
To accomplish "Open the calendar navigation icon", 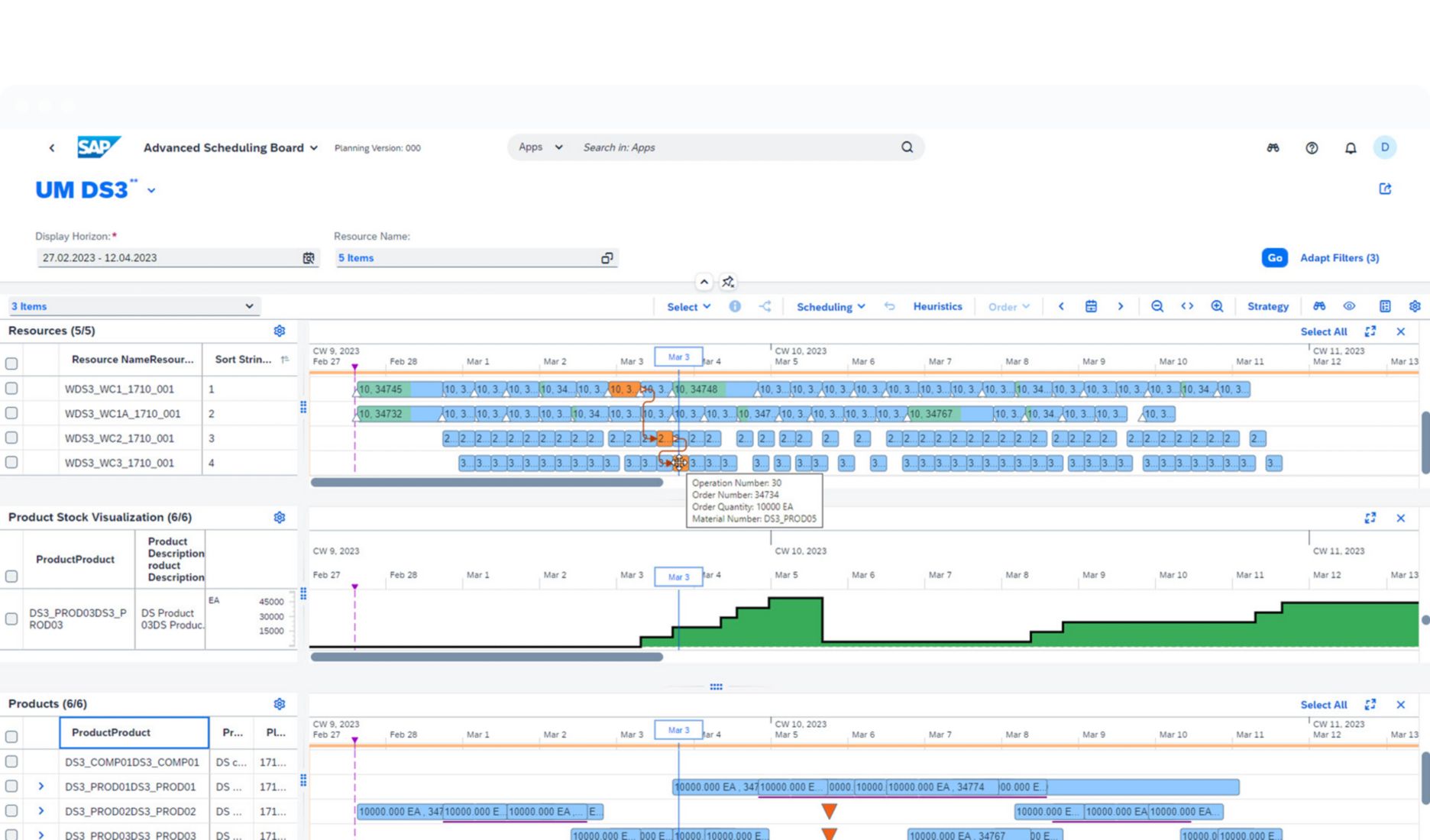I will click(x=1091, y=306).
